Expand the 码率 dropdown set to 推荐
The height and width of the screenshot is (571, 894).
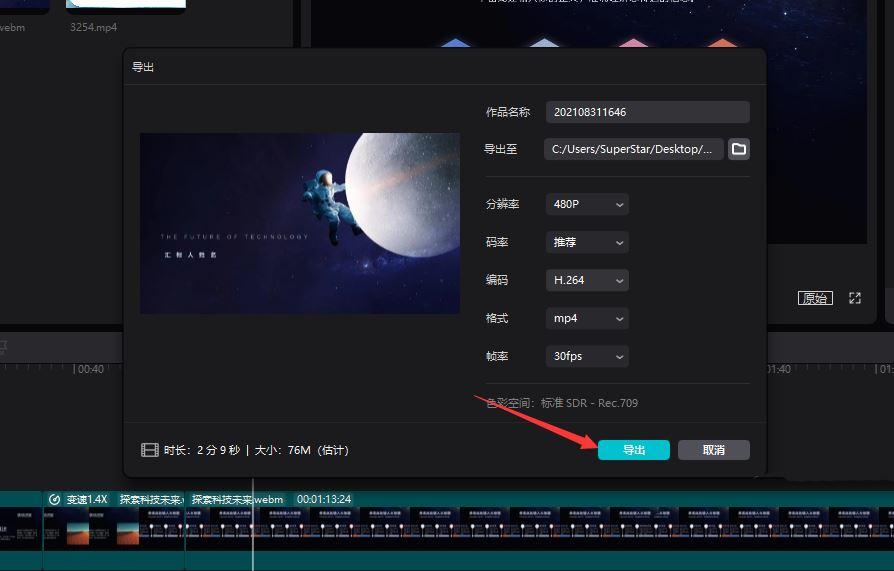(x=587, y=242)
